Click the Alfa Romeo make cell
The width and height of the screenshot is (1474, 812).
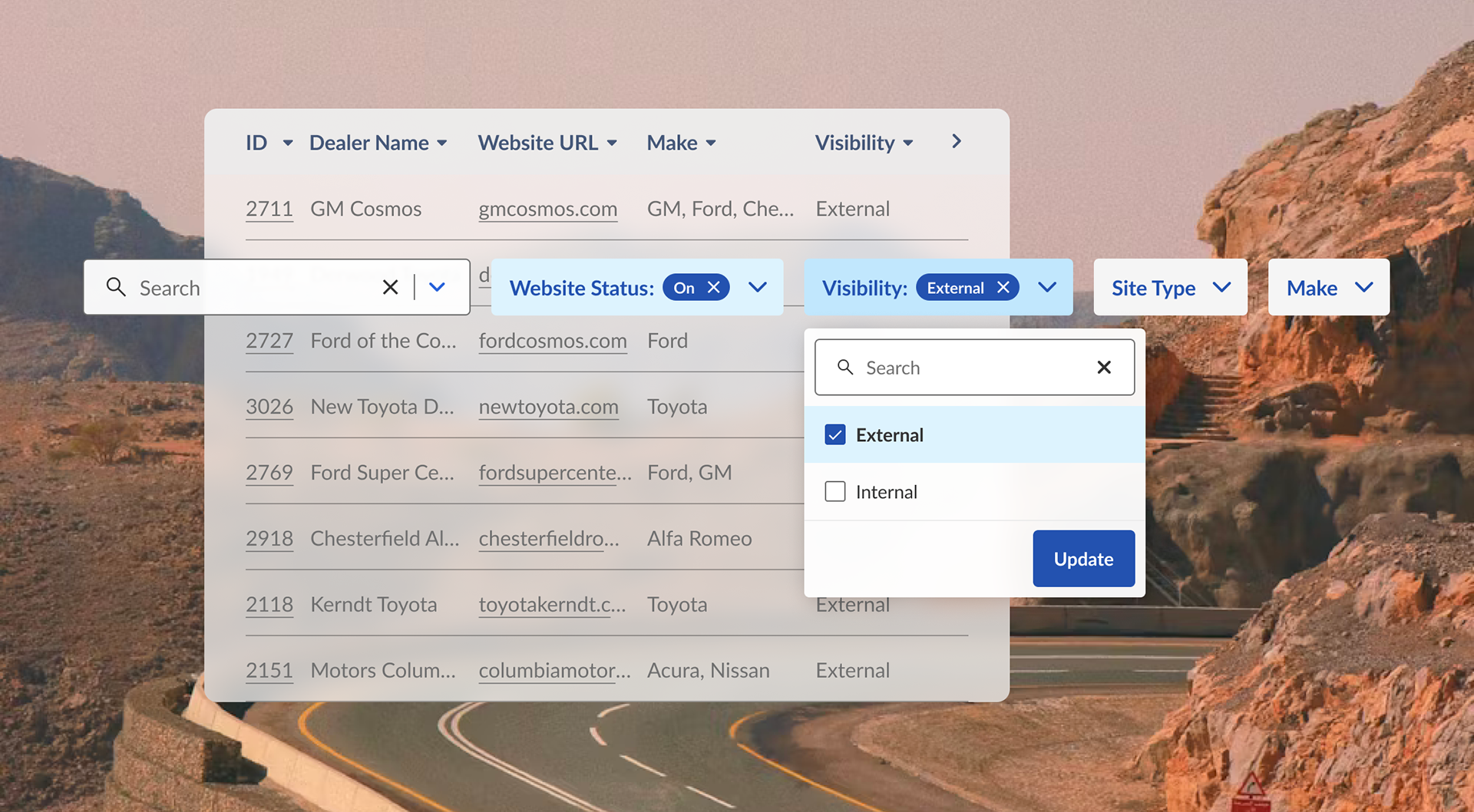click(699, 539)
